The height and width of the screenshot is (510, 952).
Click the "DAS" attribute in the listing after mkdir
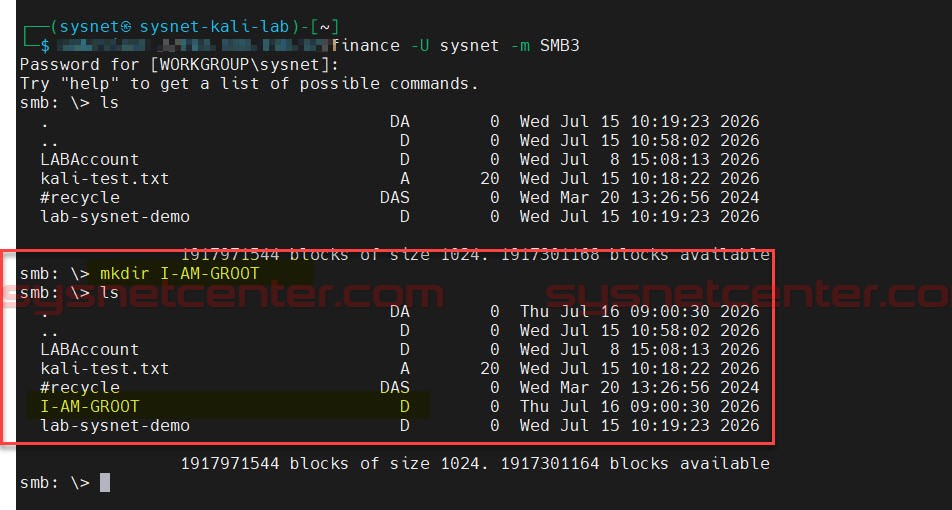pyautogui.click(x=395, y=387)
